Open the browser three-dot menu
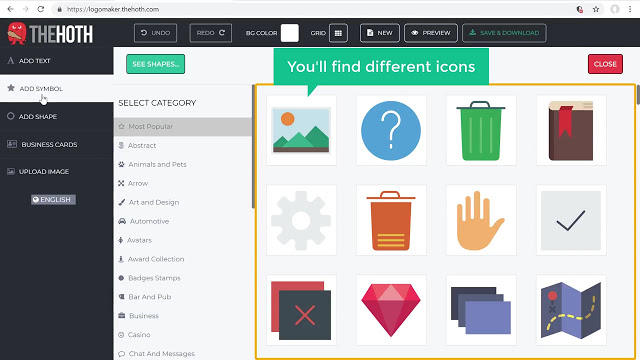The image size is (640, 360). click(630, 9)
